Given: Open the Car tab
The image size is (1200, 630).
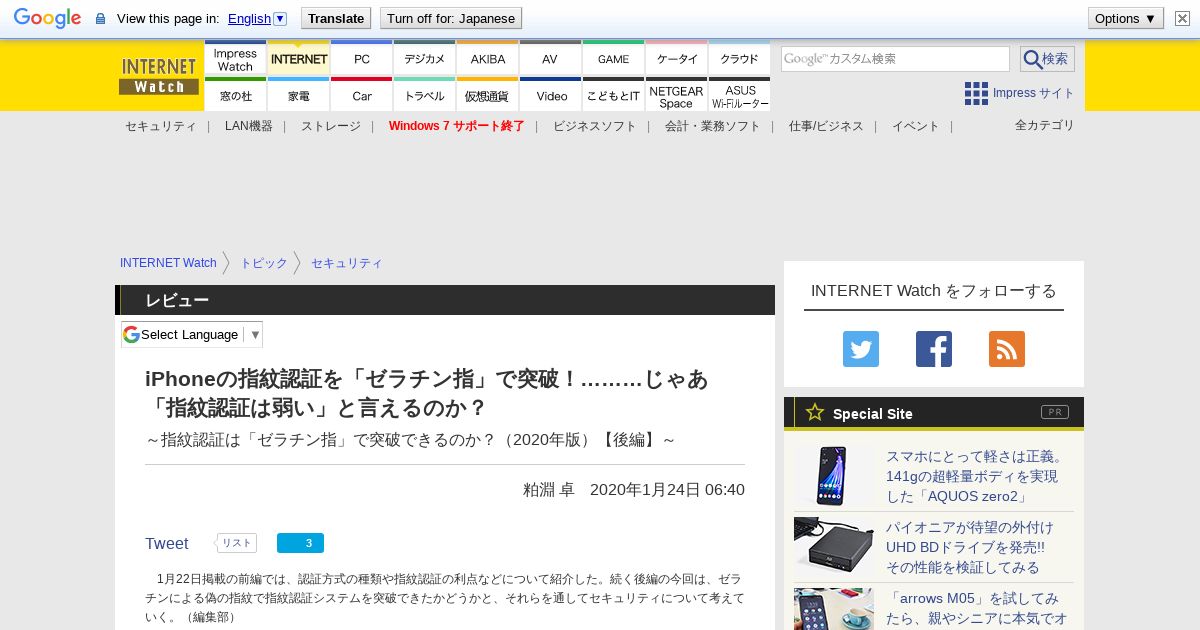Looking at the screenshot, I should (362, 95).
